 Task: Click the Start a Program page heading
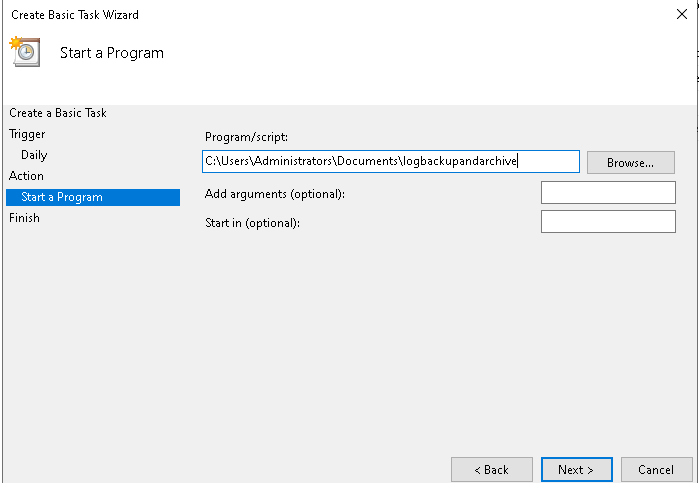[x=112, y=52]
